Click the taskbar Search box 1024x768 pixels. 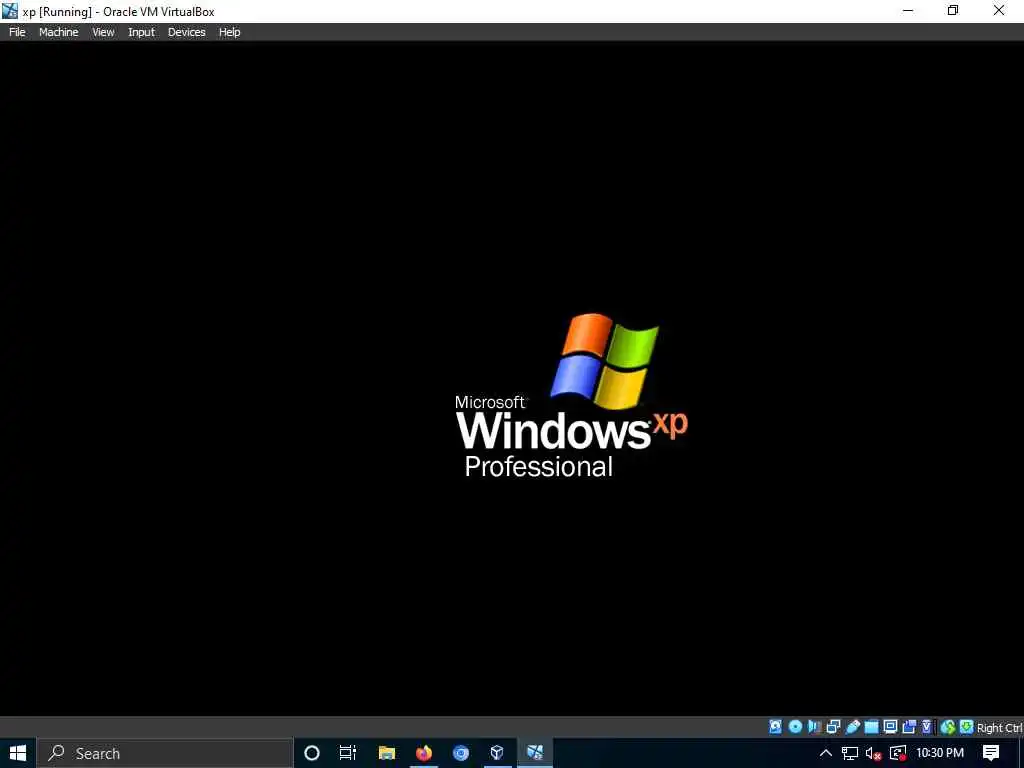click(165, 753)
